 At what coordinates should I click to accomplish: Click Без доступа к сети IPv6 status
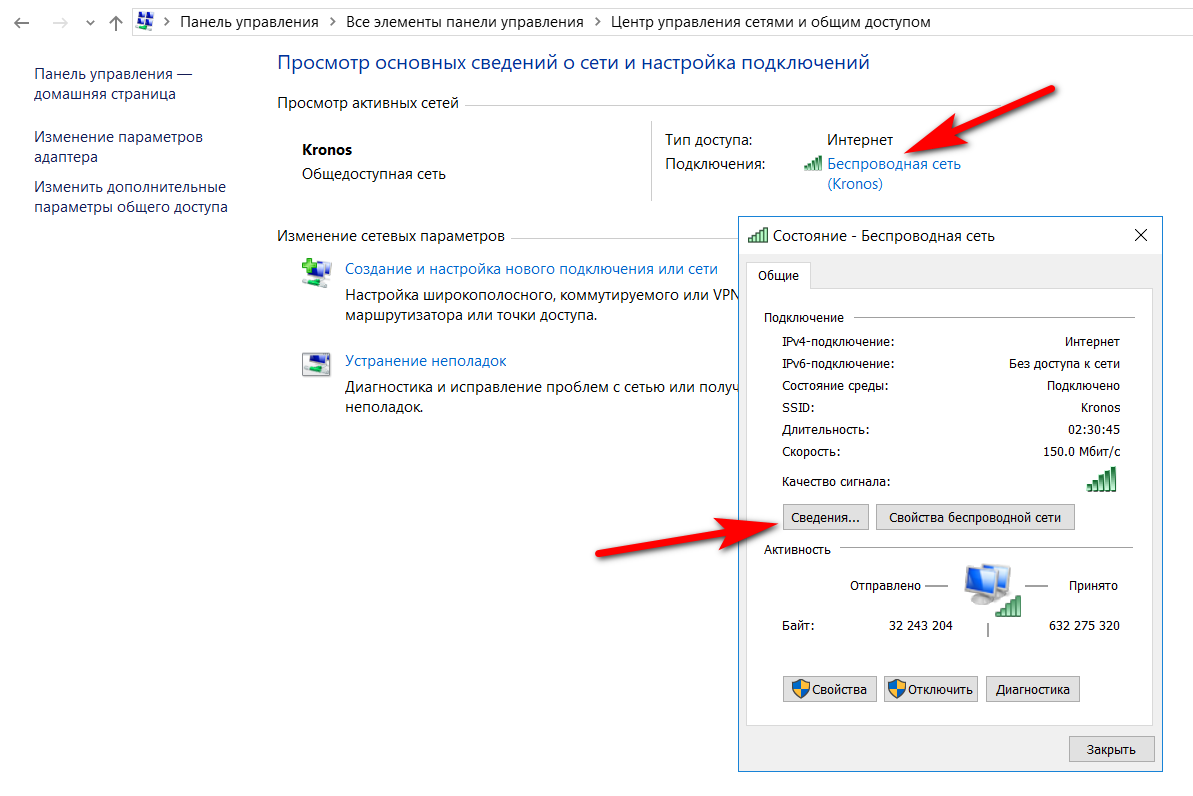tap(1064, 364)
